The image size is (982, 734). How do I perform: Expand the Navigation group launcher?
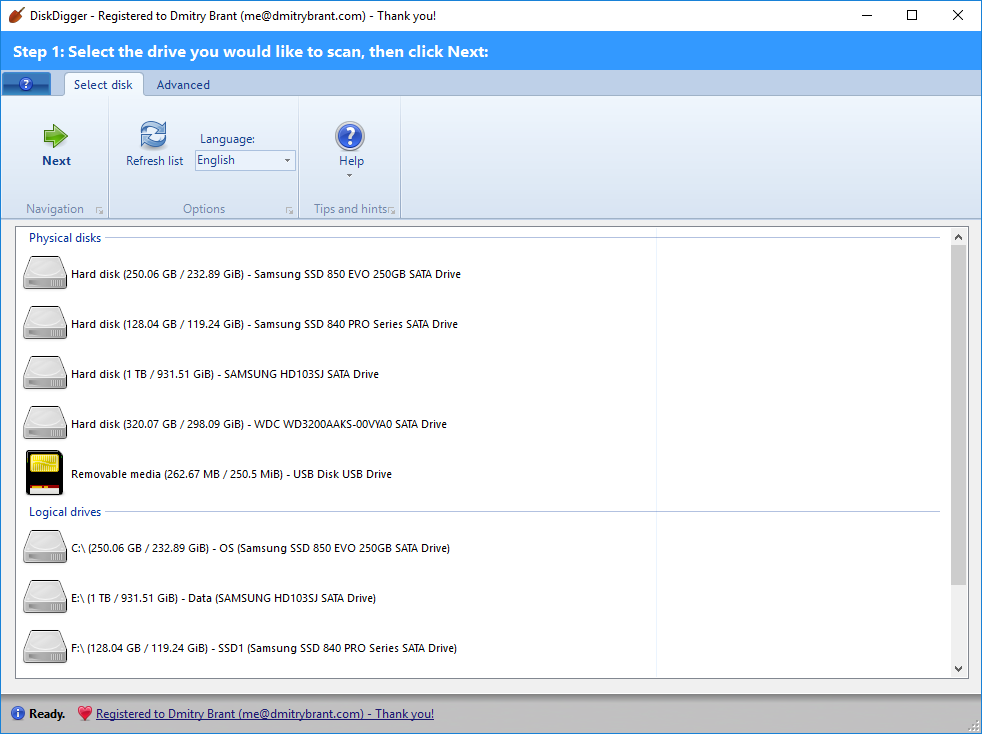[99, 210]
